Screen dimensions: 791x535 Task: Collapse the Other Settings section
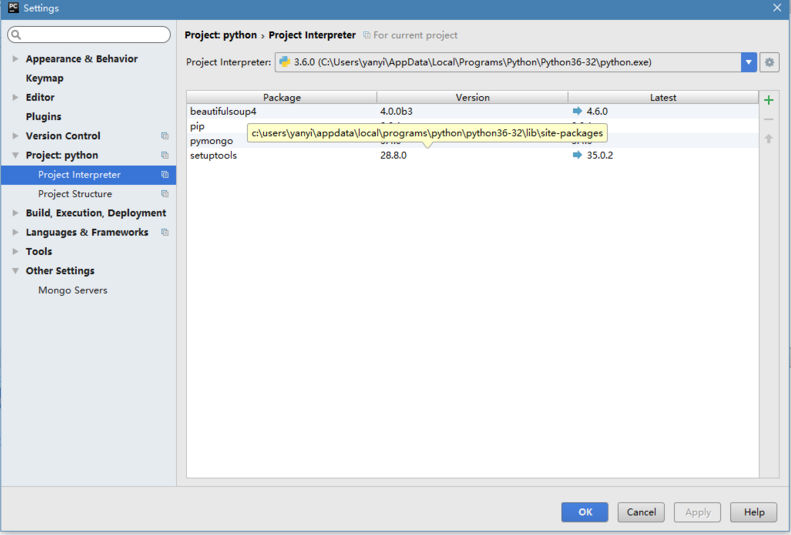(x=15, y=271)
